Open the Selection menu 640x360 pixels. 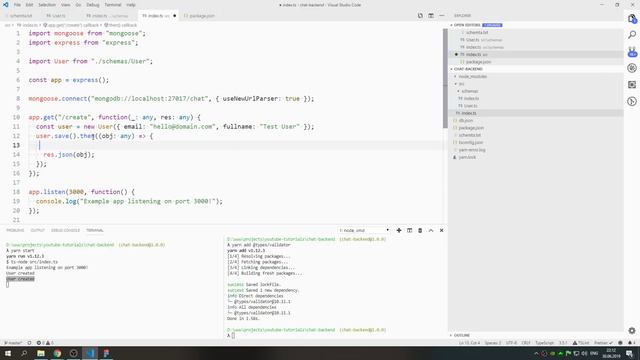[47, 5]
